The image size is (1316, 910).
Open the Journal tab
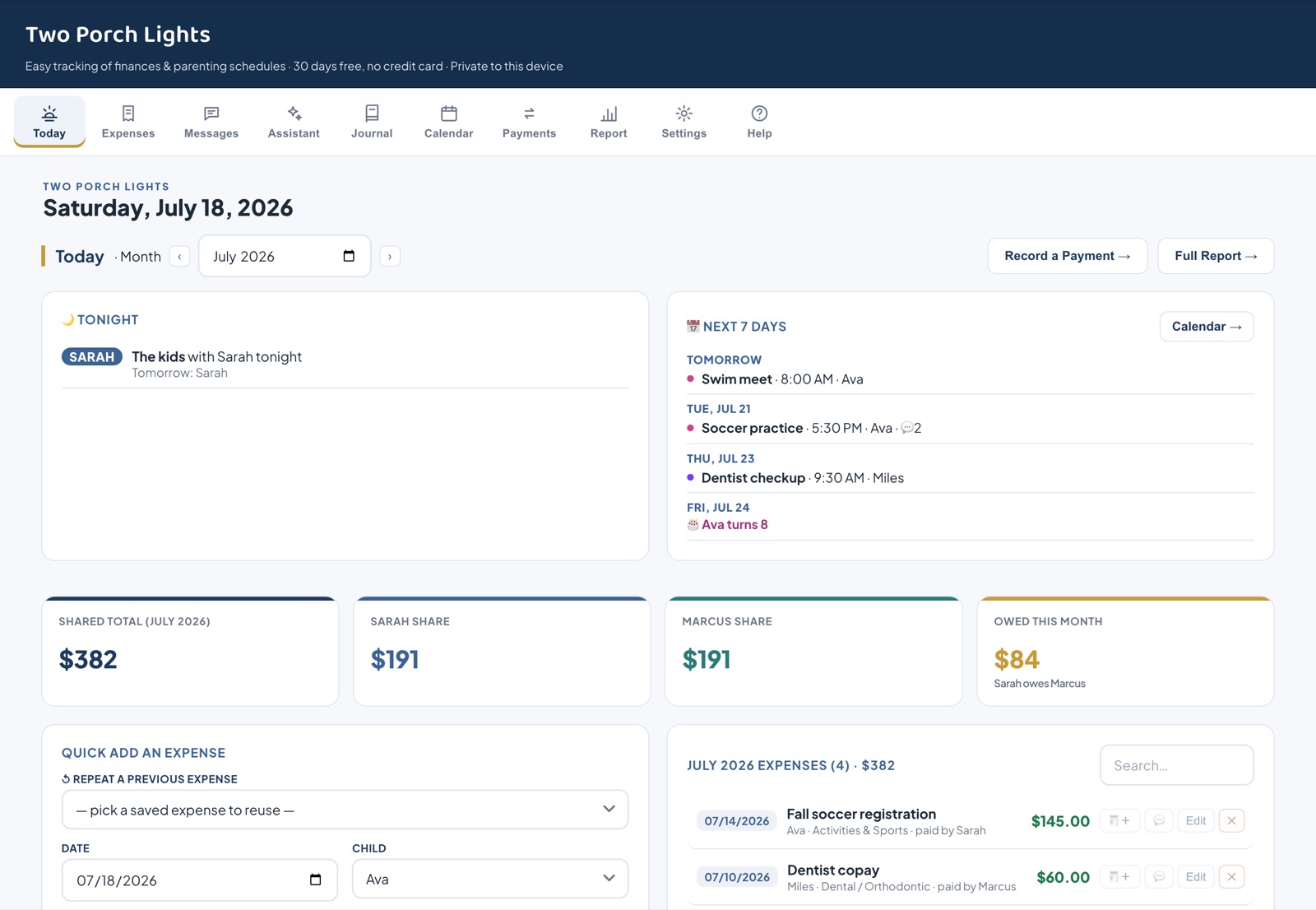point(372,122)
